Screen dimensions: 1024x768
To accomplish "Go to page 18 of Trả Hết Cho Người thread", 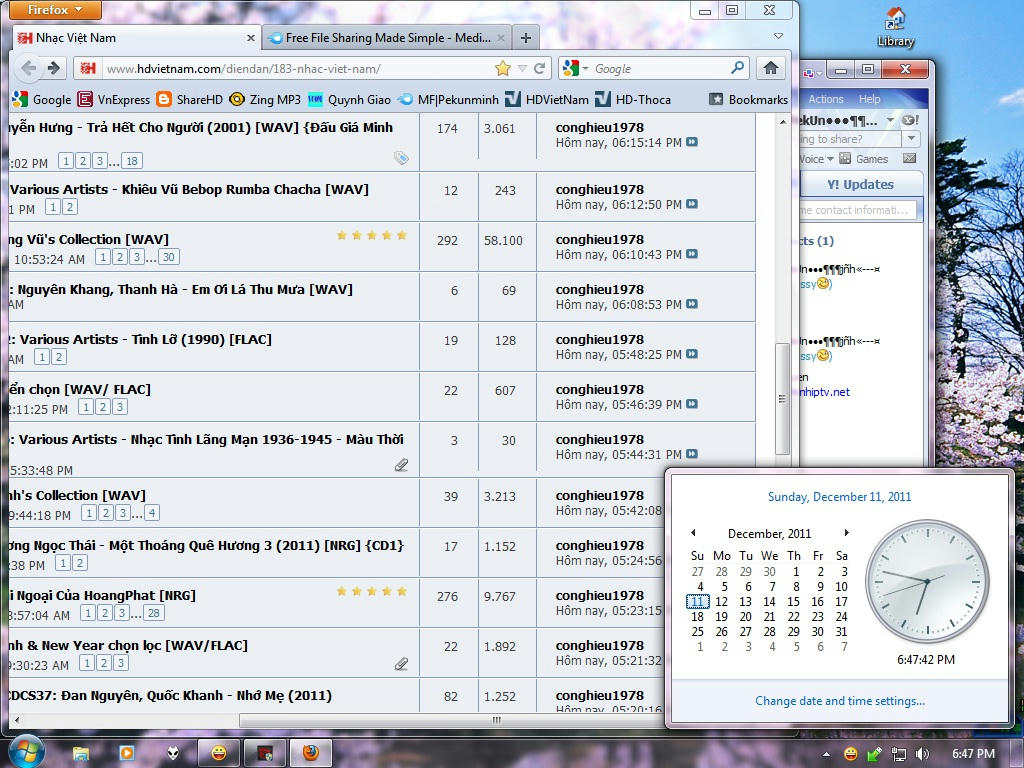I will coord(131,161).
